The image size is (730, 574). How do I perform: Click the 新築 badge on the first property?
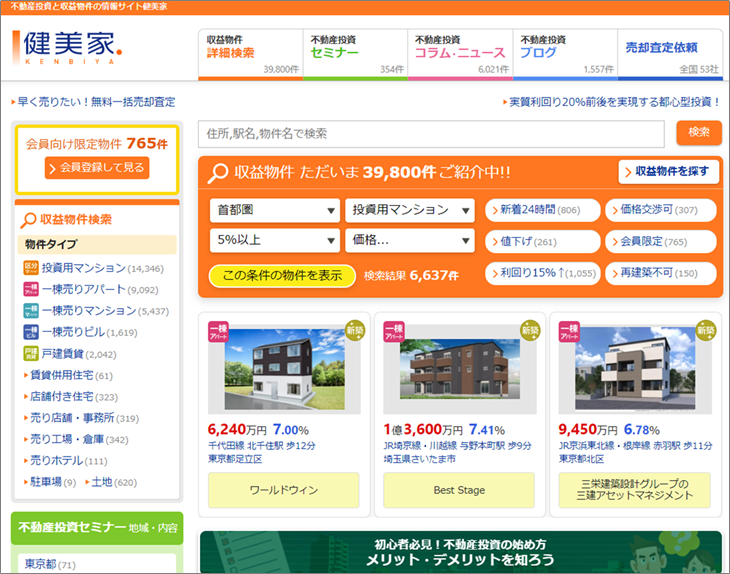355,330
